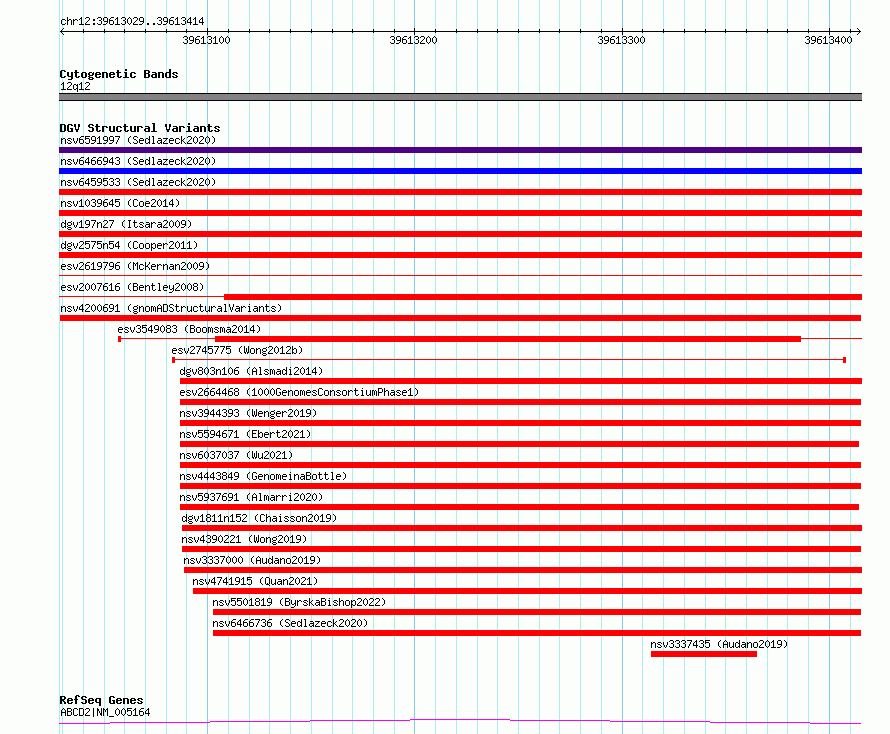
Task: Select the nsv3337435 (Audano2019) label
Action: [719, 644]
